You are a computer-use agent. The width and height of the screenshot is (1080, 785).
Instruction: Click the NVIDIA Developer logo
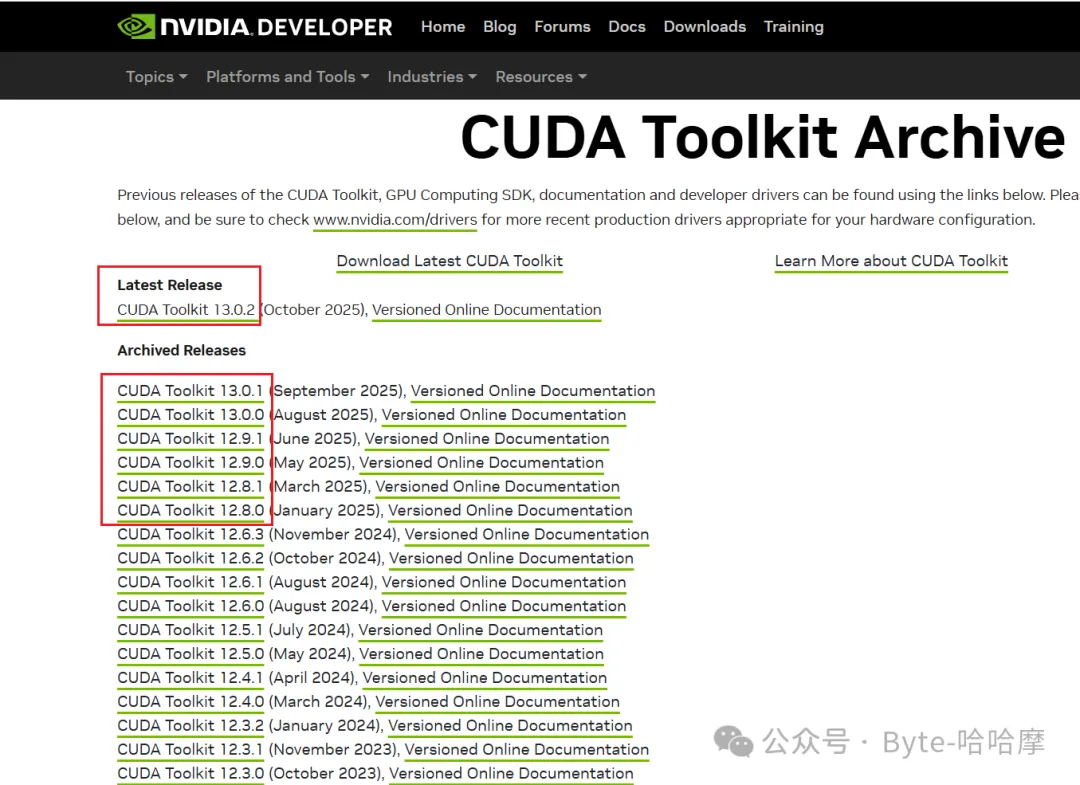(255, 27)
